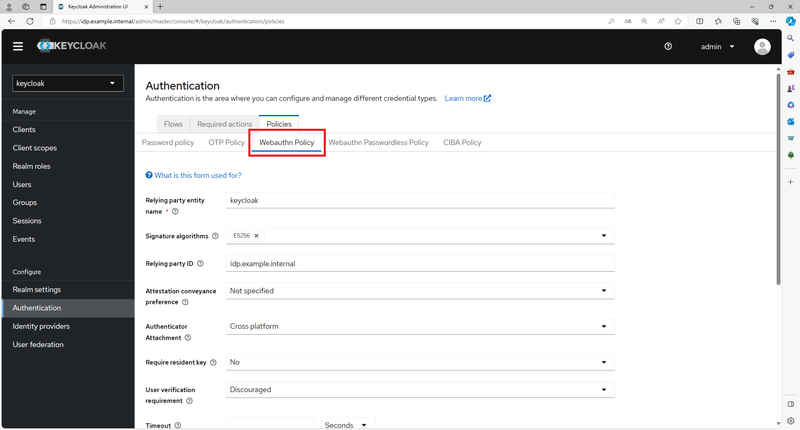Show help for Require resident key
The image size is (800, 430).
pyautogui.click(x=213, y=363)
